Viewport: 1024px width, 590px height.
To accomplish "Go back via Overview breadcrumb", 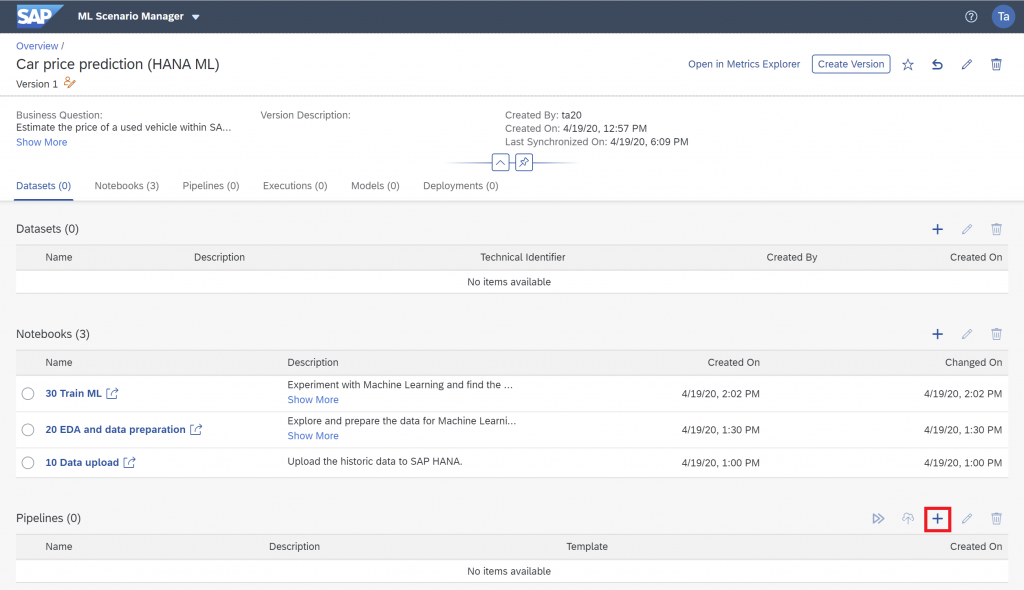I will (37, 46).
